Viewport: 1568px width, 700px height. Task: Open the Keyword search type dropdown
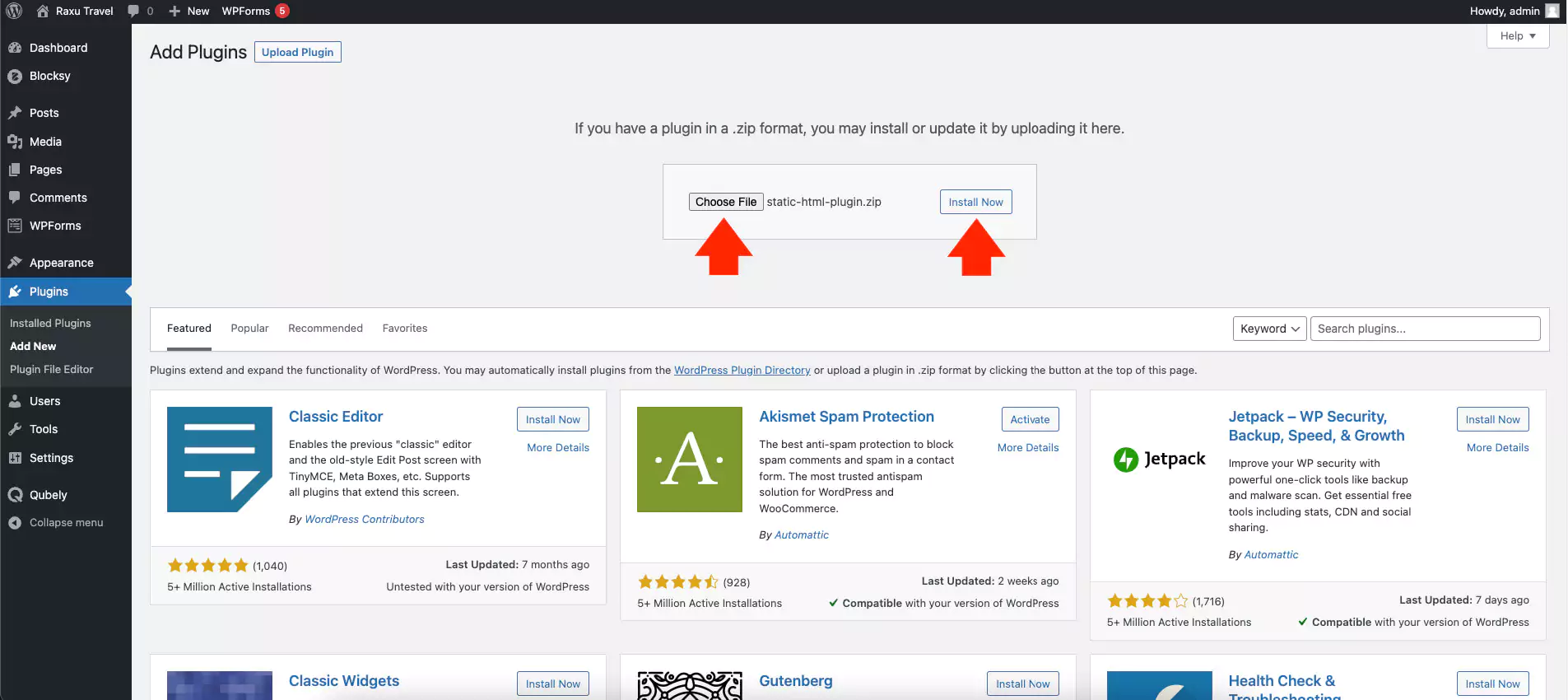click(1269, 329)
